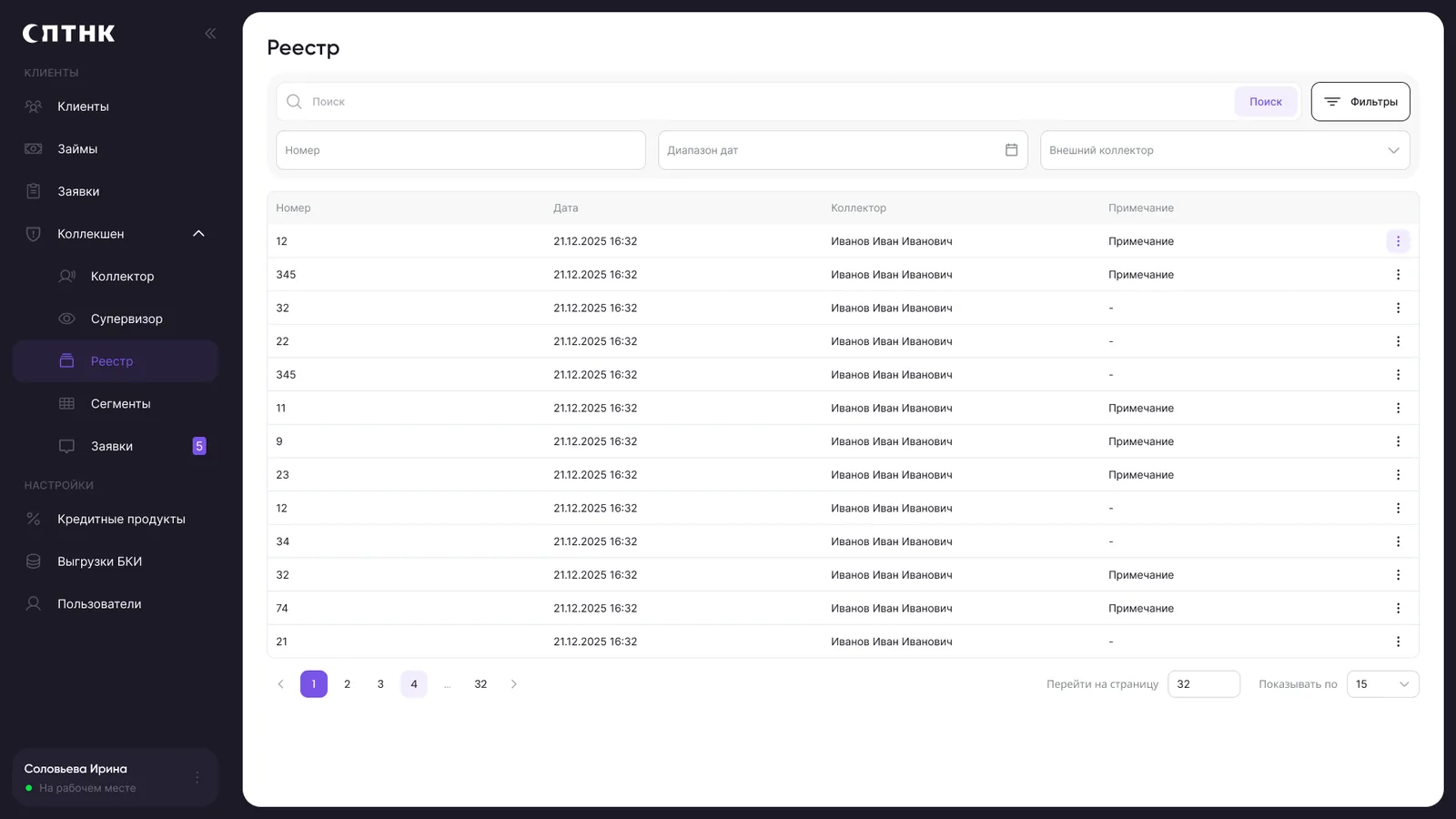Open actions menu for row 34
Screen dimensions: 1456x819
[1398, 541]
